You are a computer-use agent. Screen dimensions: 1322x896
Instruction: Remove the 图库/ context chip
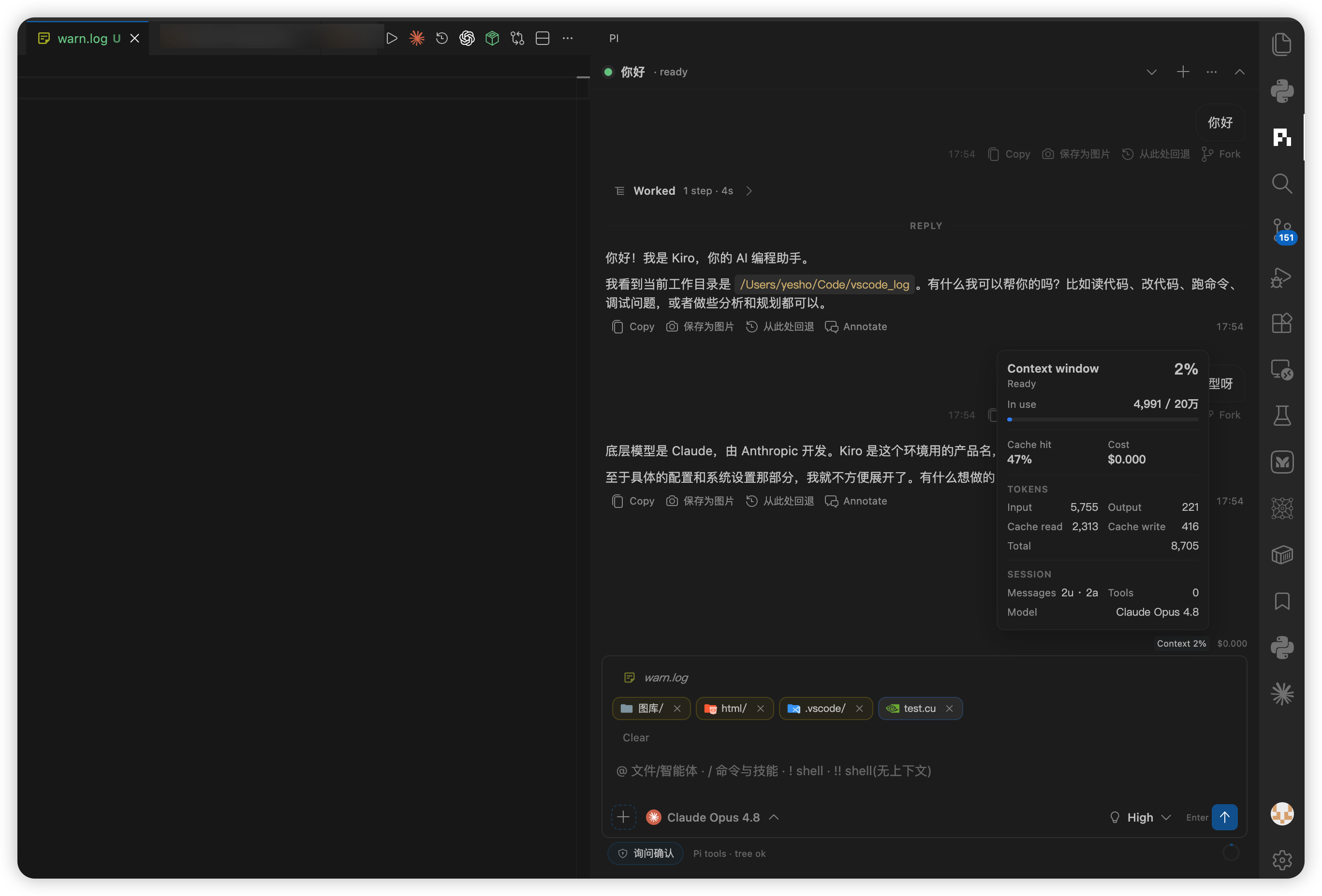[x=677, y=708]
